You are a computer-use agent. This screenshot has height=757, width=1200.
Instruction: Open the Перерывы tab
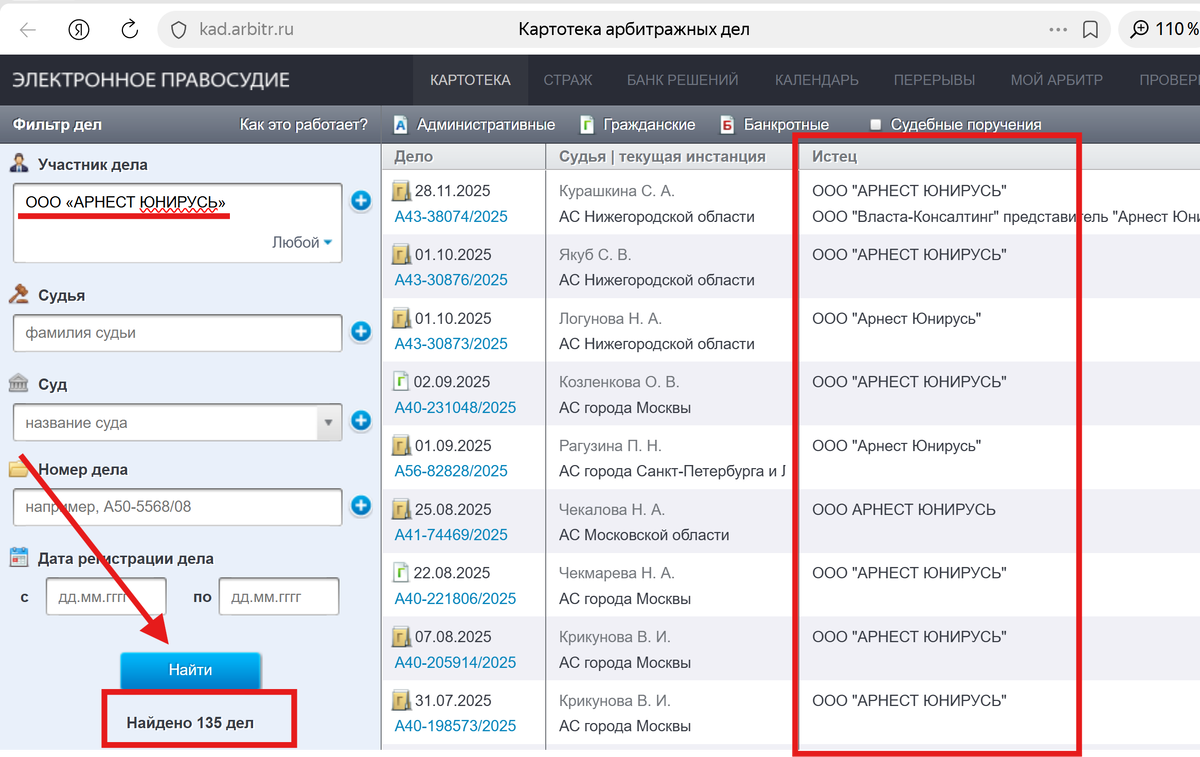[934, 80]
